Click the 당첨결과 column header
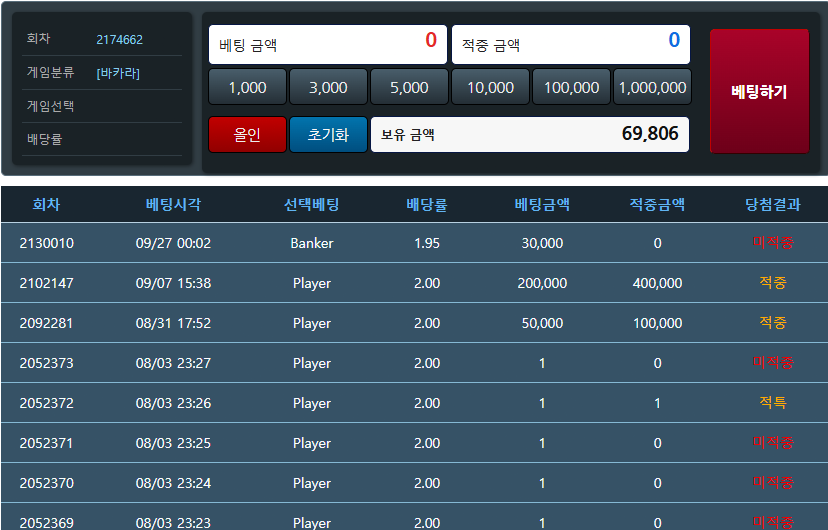Screen dimensions: 828x530 pyautogui.click(x=773, y=204)
